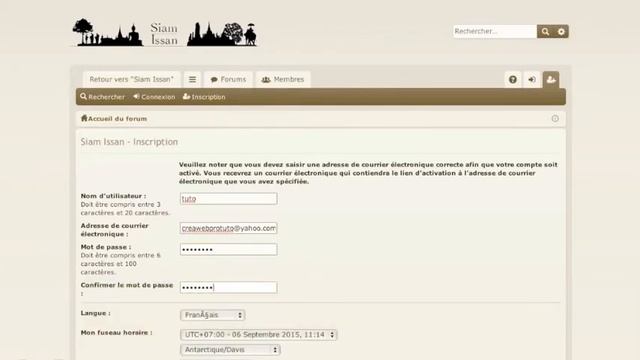Click the Confirmer le mot de passe field
This screenshot has width=640, height=360.
tap(229, 287)
